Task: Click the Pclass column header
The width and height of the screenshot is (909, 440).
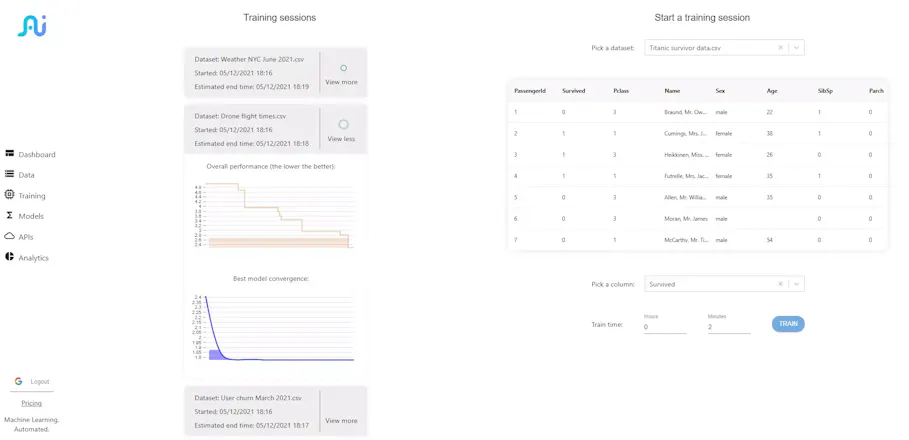Action: (x=621, y=91)
